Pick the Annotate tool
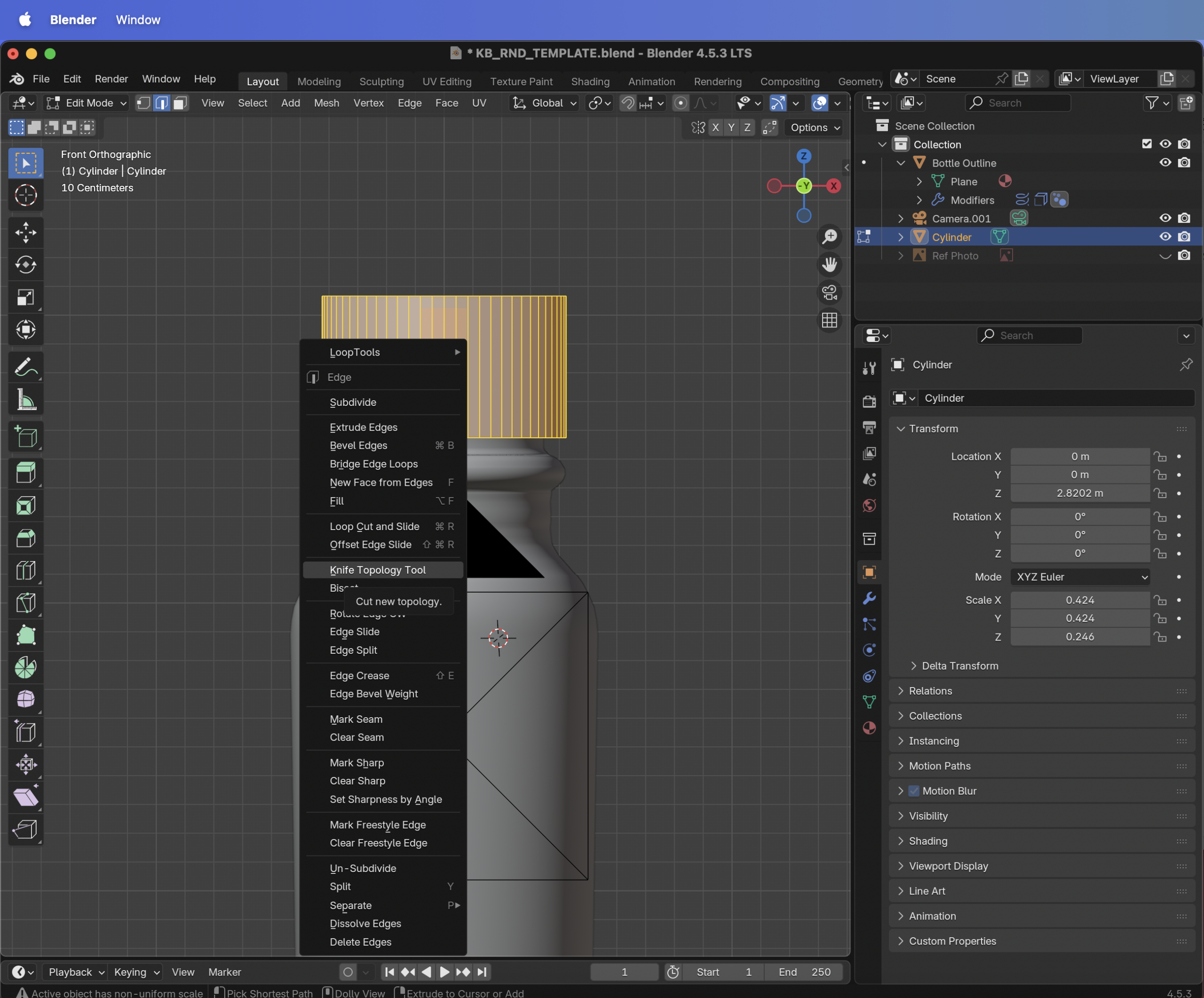 [x=26, y=367]
